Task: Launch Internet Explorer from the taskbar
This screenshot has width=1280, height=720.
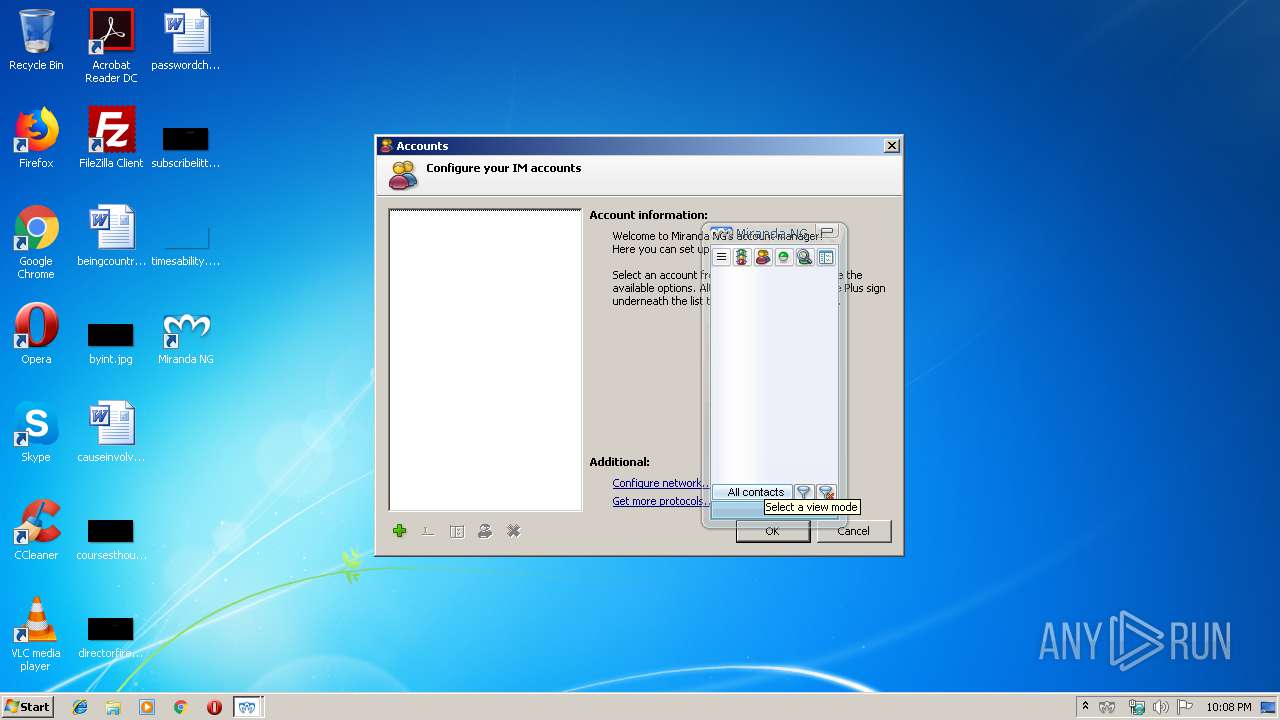Action: click(80, 707)
